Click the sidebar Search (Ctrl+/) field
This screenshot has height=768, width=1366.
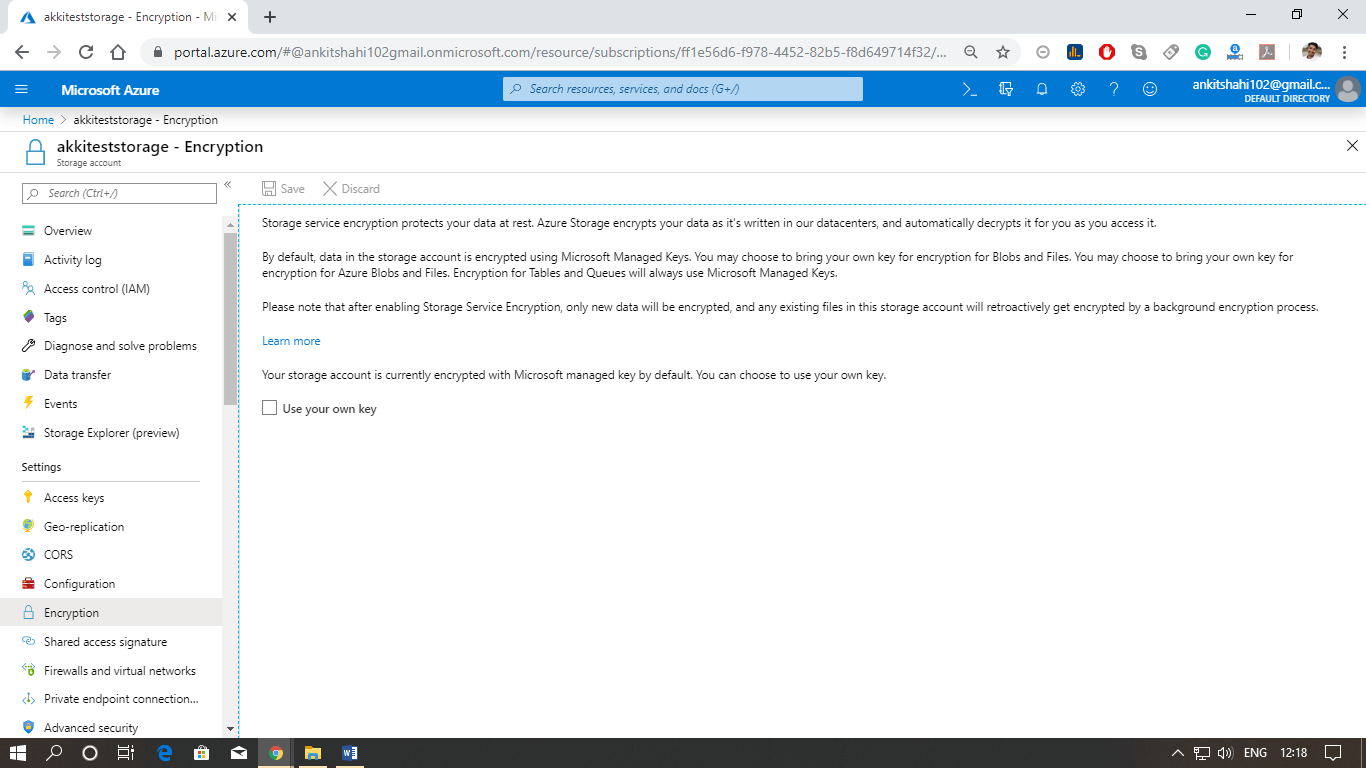point(119,193)
